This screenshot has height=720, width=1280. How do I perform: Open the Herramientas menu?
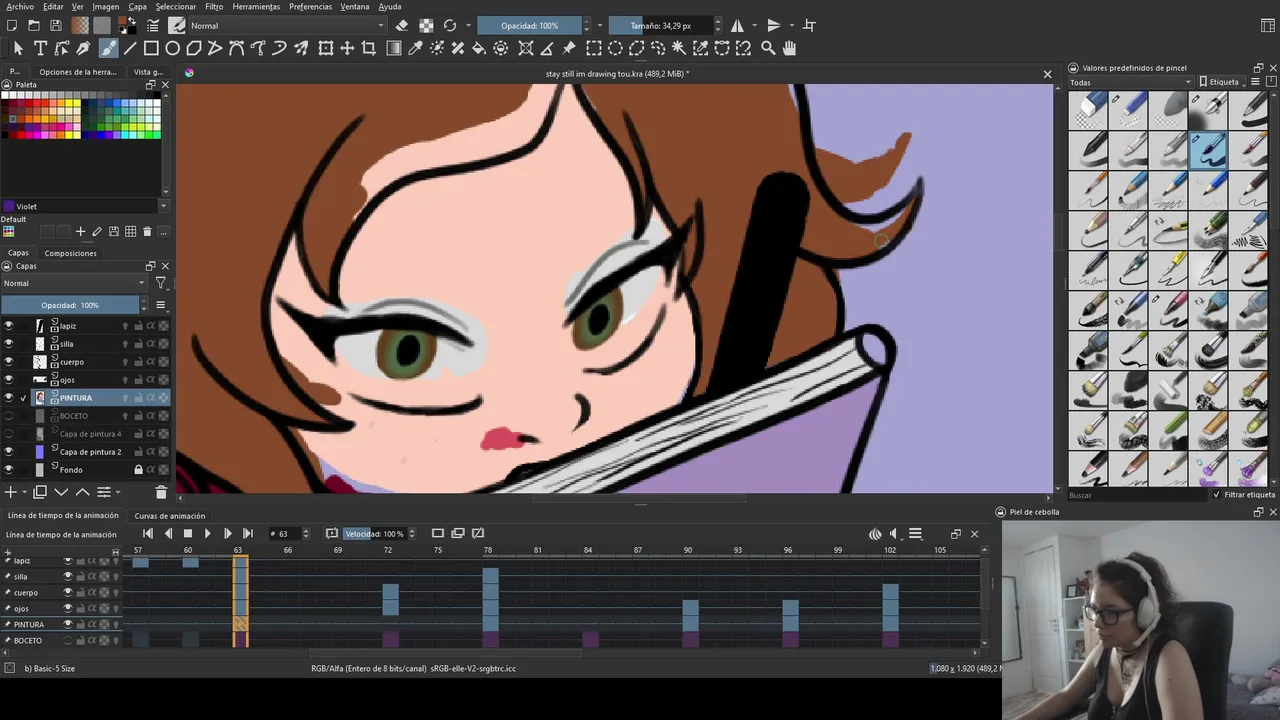(256, 6)
